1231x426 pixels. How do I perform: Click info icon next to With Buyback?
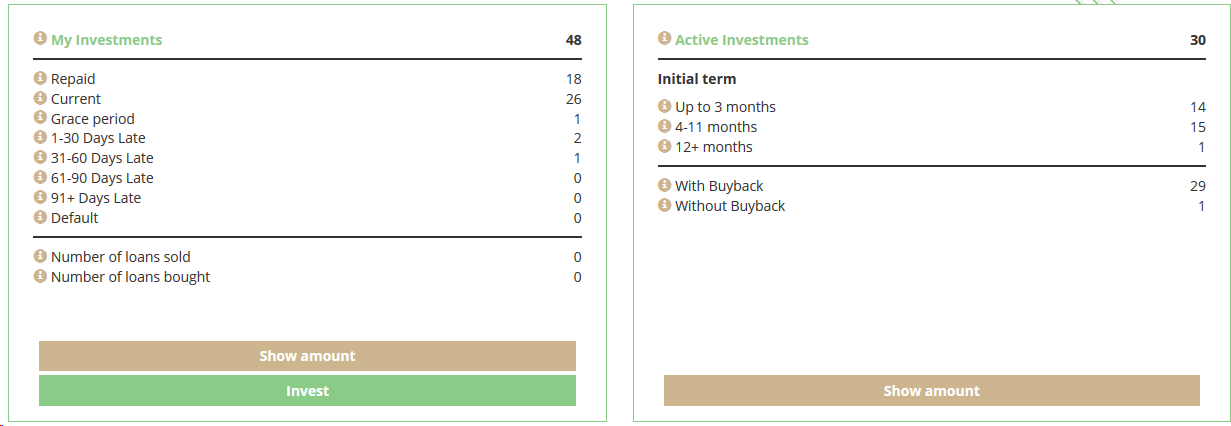(665, 185)
